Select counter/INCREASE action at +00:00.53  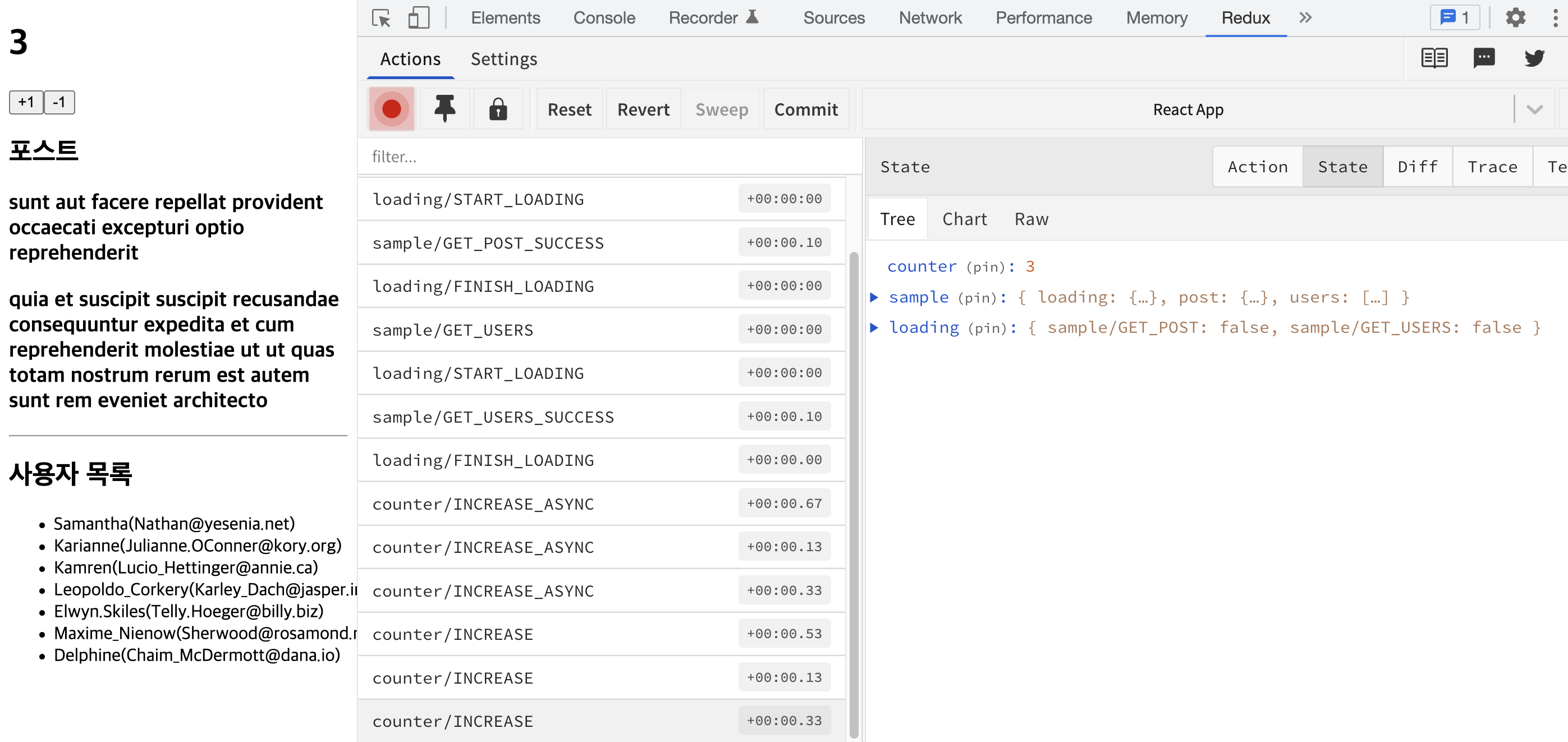(x=601, y=634)
